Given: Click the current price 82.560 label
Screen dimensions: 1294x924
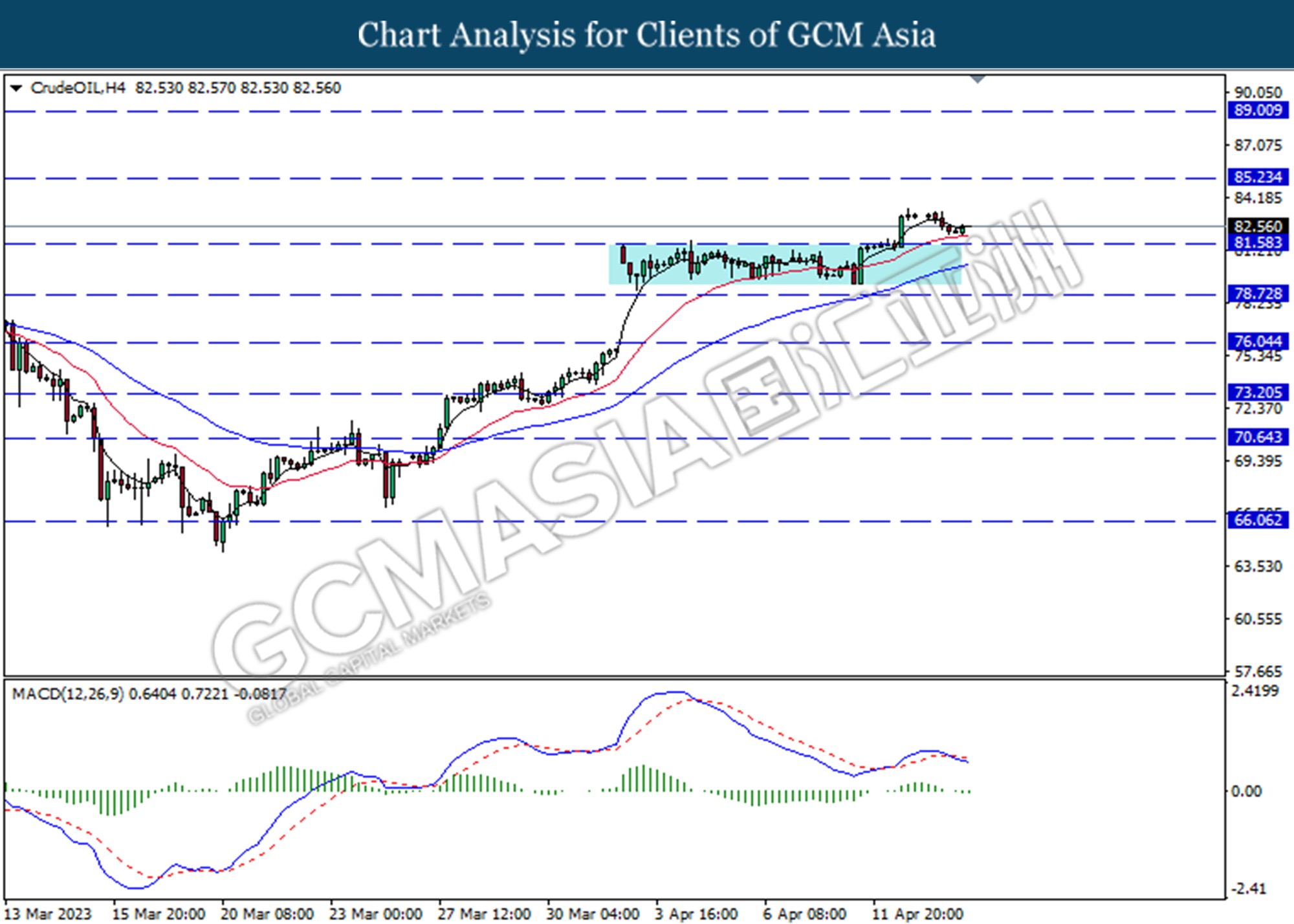Looking at the screenshot, I should click(1258, 226).
